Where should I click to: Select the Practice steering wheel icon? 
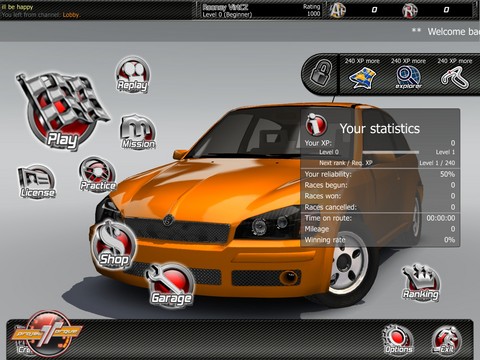coord(98,175)
